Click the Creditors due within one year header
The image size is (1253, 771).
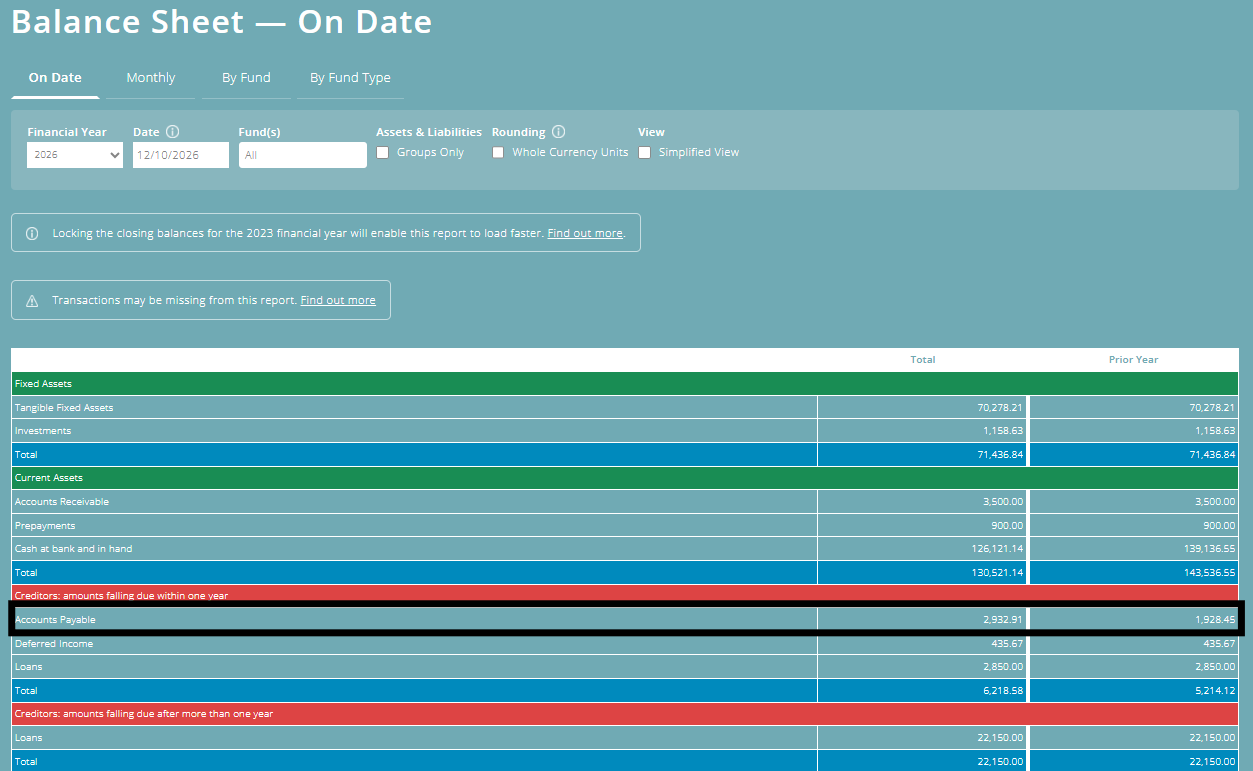(625, 595)
